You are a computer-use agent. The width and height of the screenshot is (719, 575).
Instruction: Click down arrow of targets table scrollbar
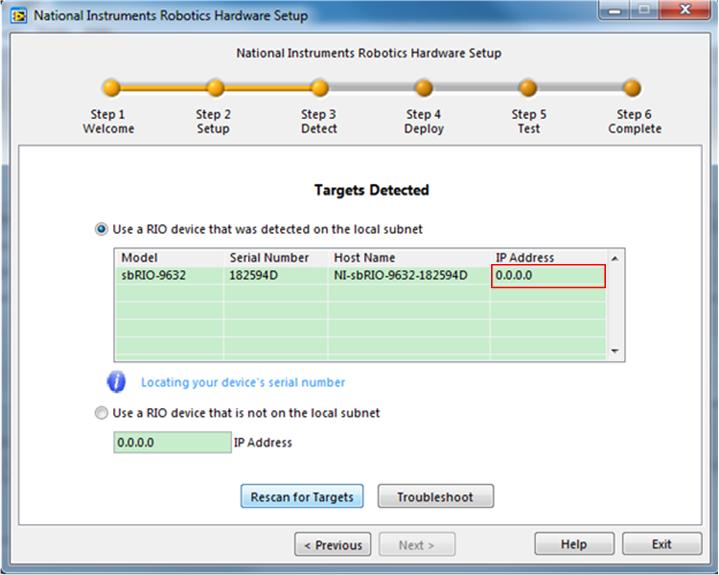coord(615,351)
